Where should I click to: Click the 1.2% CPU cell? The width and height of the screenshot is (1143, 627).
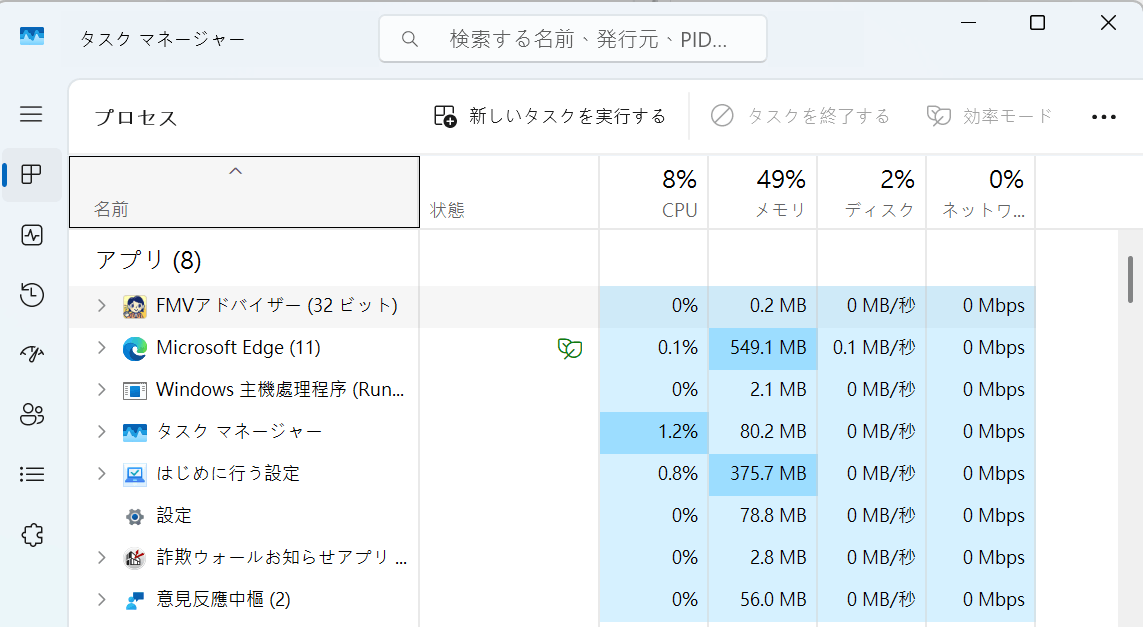[654, 432]
